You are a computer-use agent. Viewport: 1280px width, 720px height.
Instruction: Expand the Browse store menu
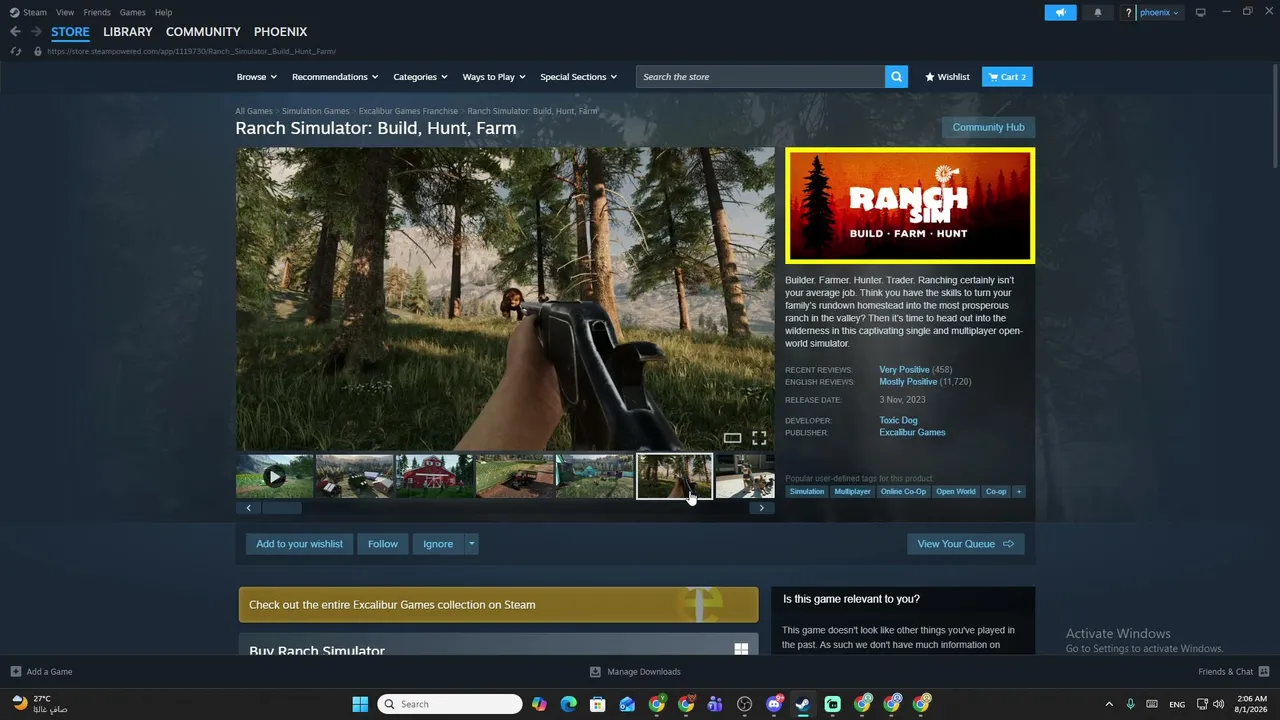(x=257, y=77)
